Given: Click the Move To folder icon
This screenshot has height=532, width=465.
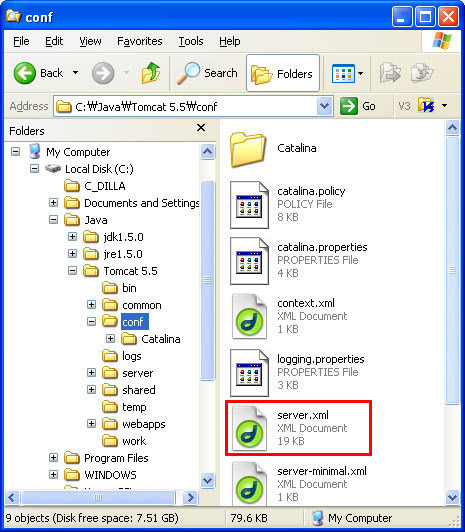Looking at the screenshot, I should (x=390, y=73).
